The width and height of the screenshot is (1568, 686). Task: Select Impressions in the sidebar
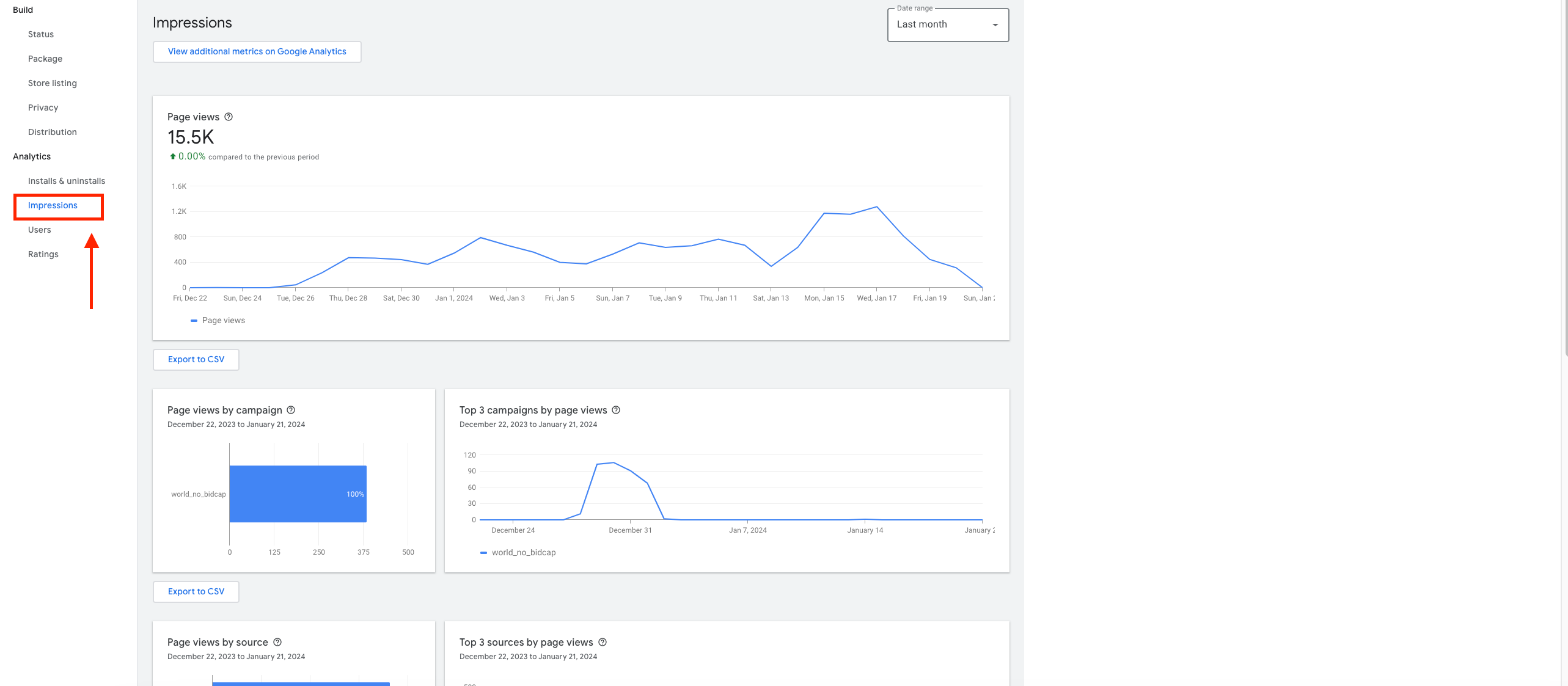pos(53,205)
